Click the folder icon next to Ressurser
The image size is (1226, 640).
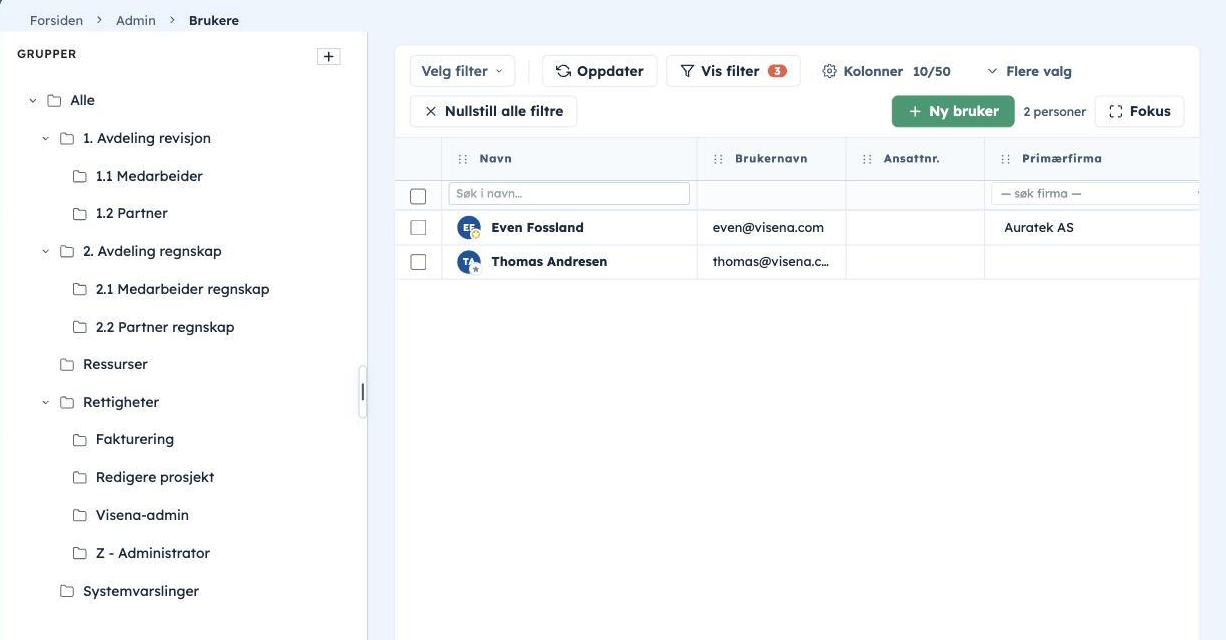click(67, 364)
